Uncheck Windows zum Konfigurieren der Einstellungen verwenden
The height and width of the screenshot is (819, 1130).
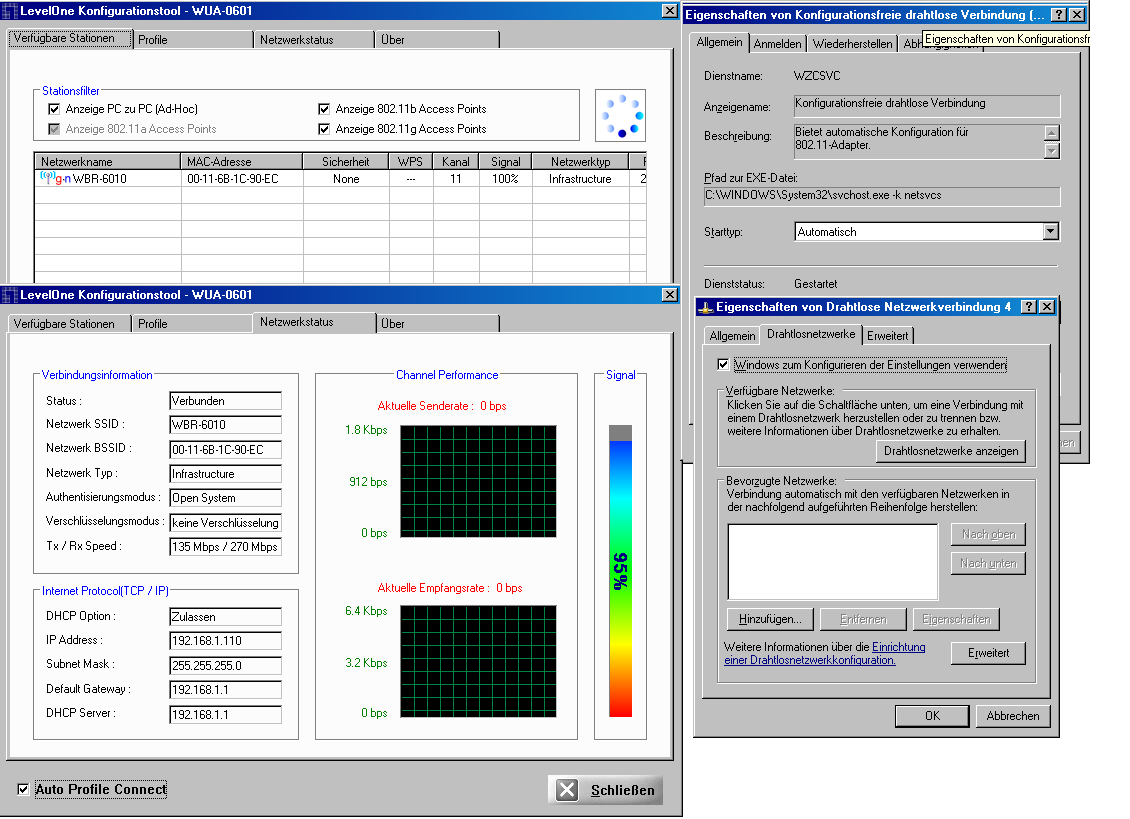(723, 365)
